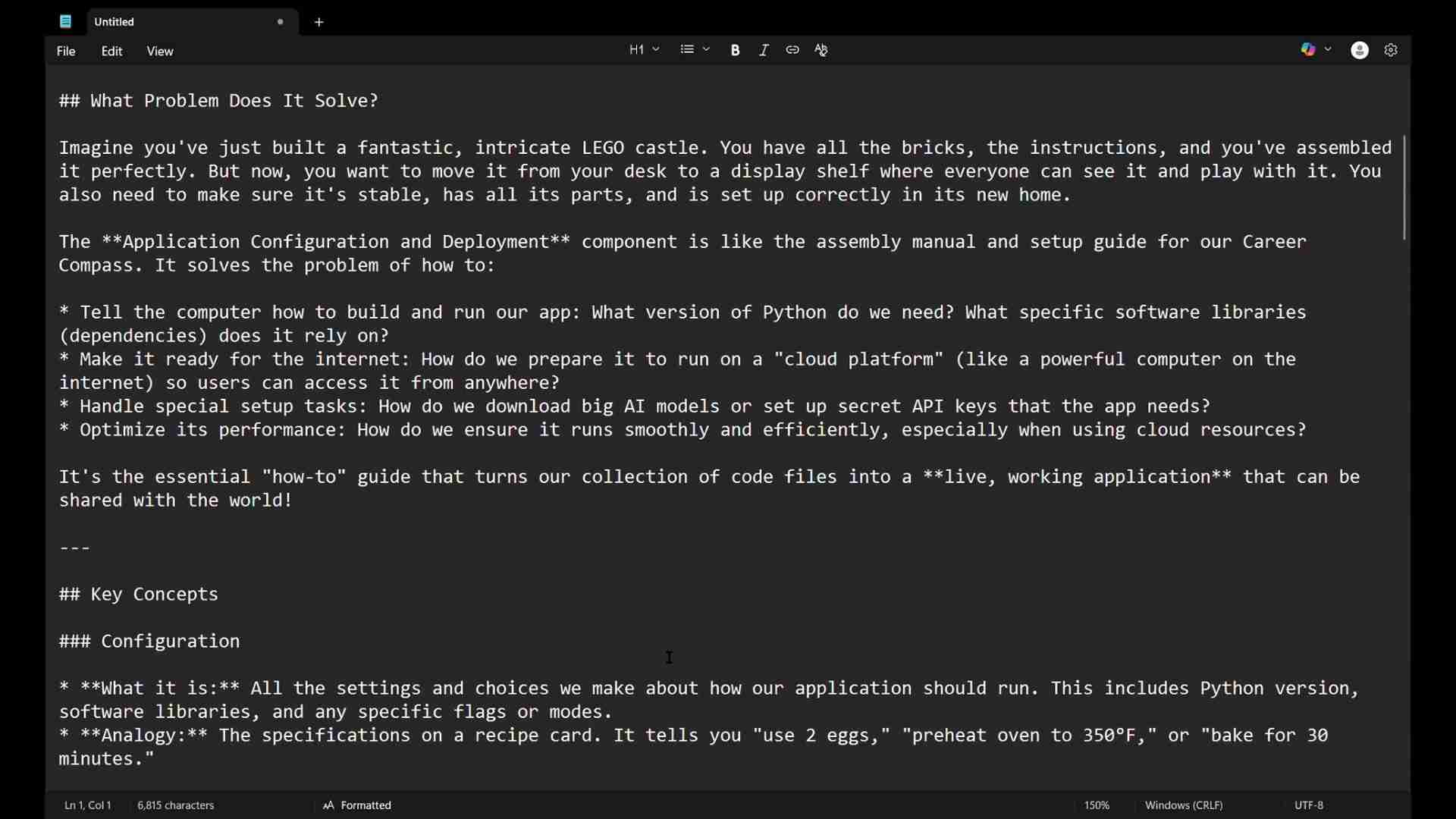The image size is (1456, 819).
Task: Add a new tab
Action: (x=319, y=22)
